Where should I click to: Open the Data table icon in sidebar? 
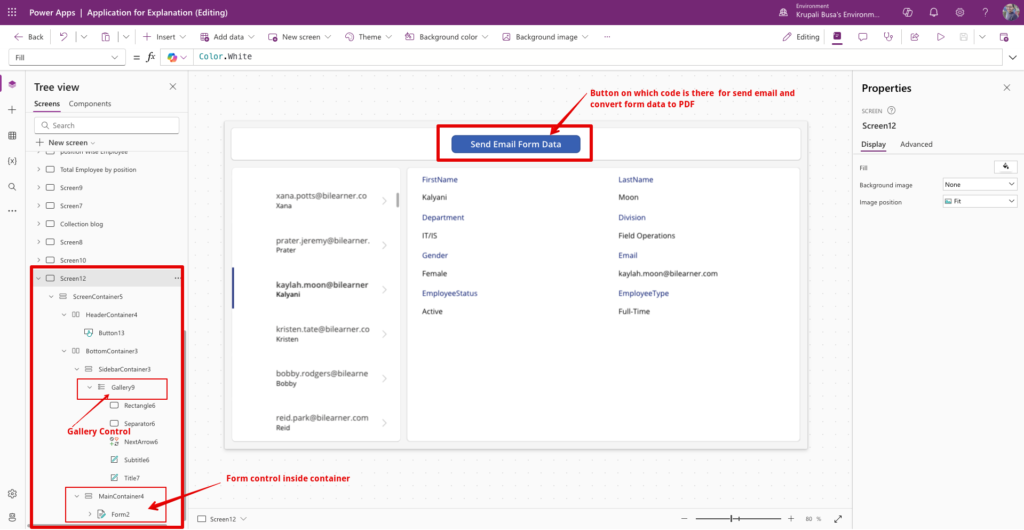click(12, 135)
